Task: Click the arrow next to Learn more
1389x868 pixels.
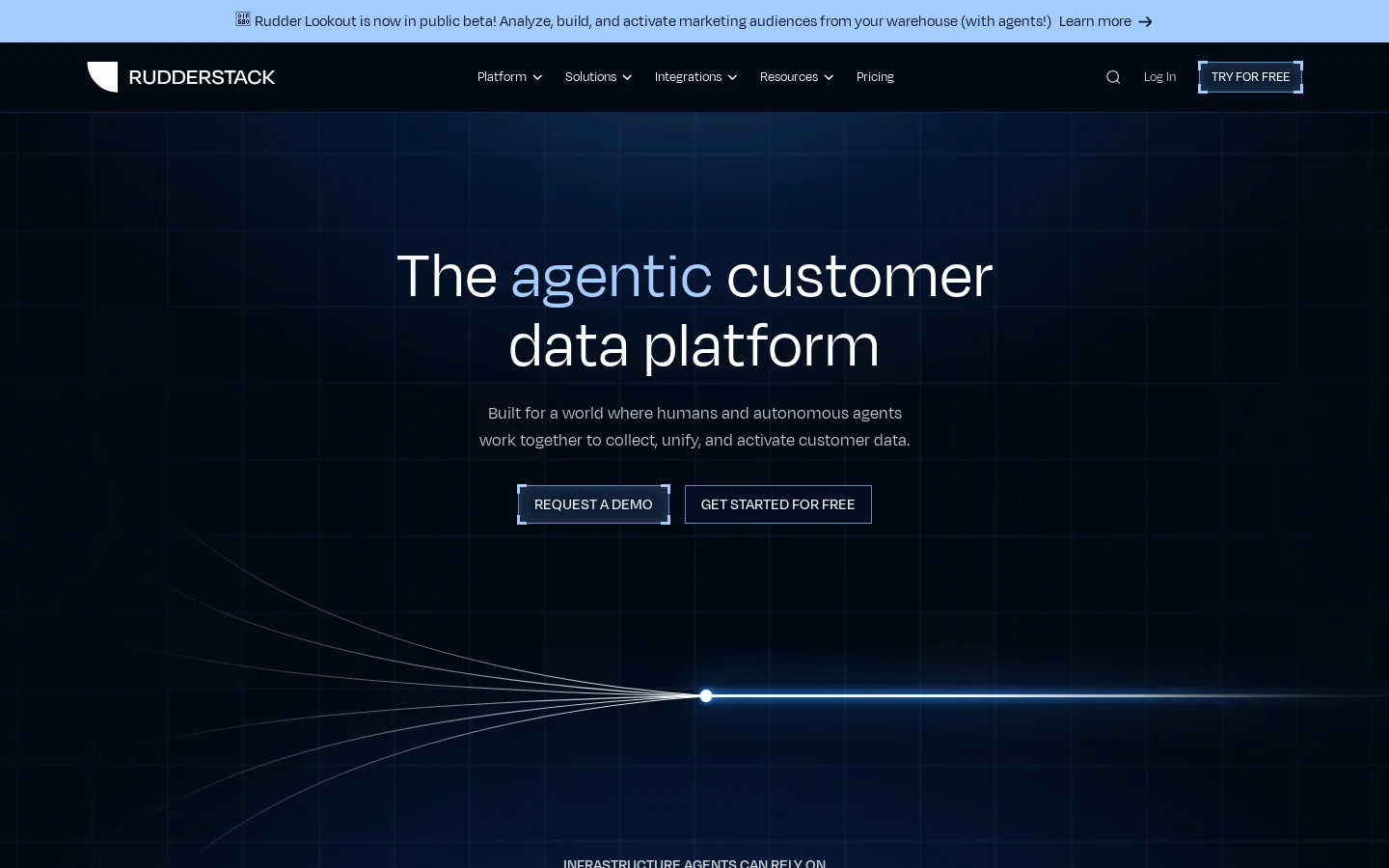Action: point(1145,21)
